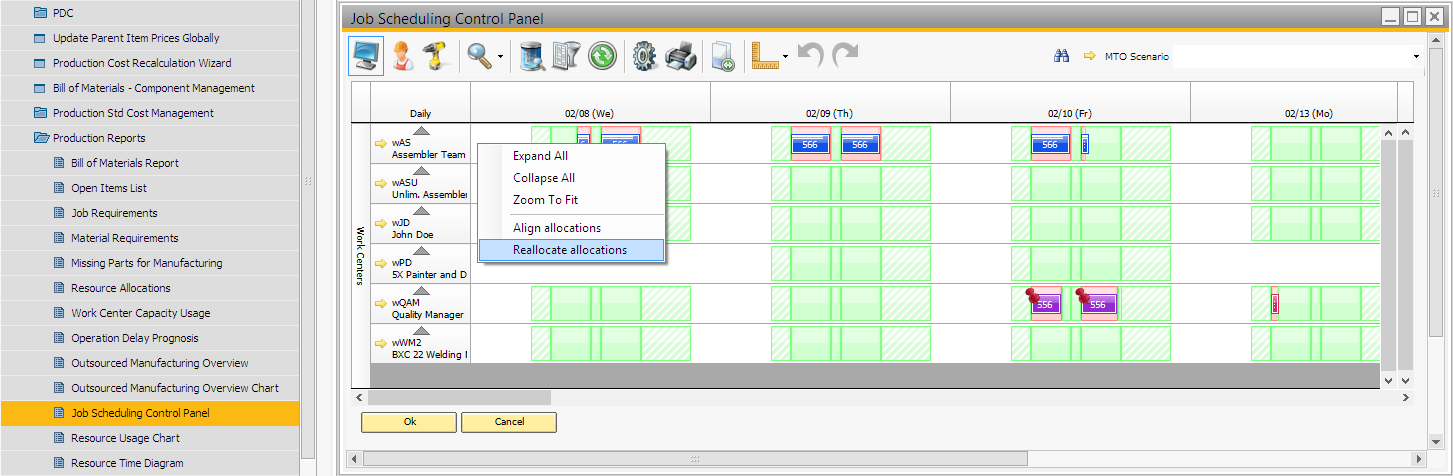Screen dimensions: 1453x476
Task: Click the table filter funnel icon
Action: (567, 56)
